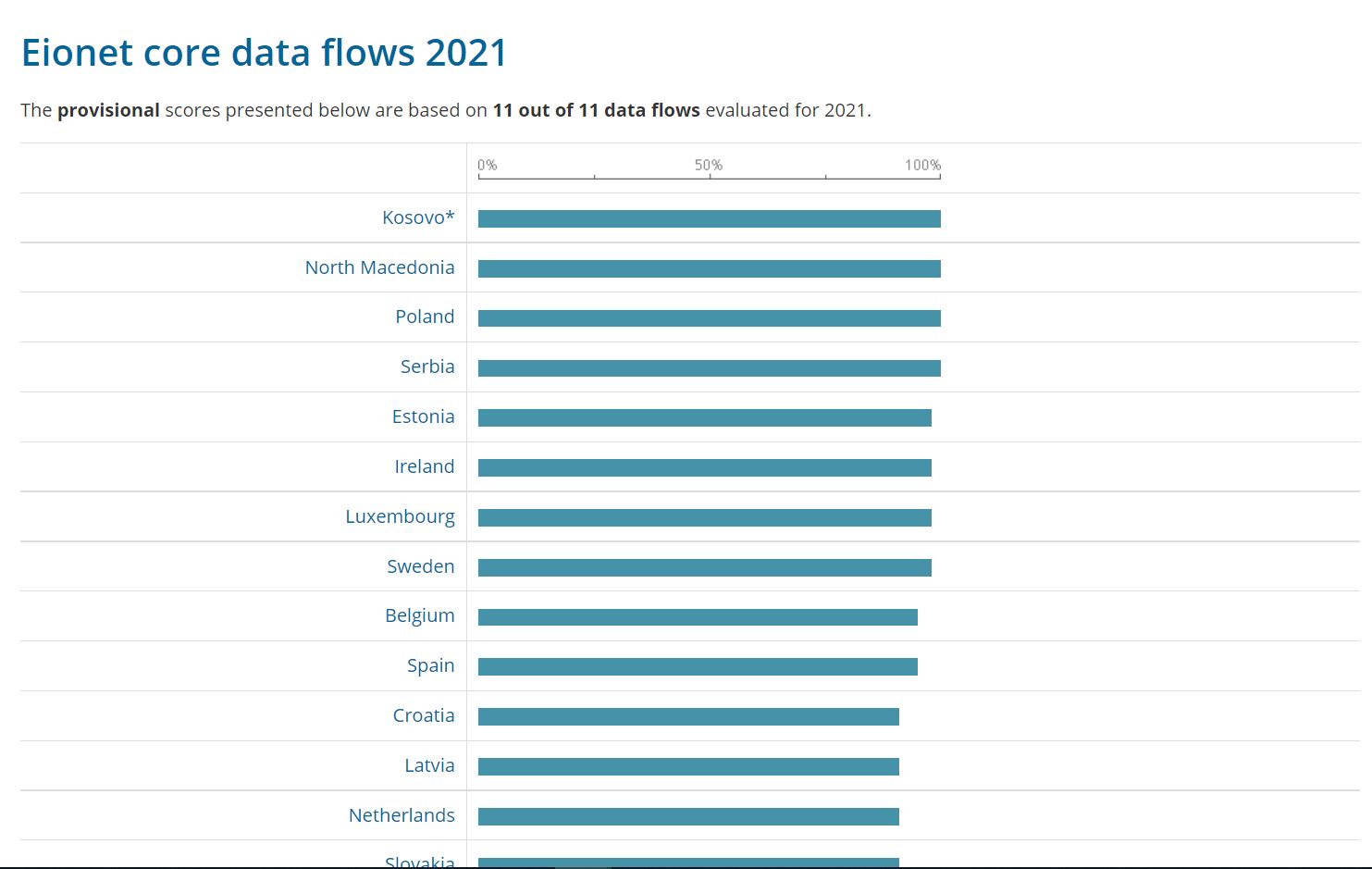Click the Estonia link
This screenshot has height=869, width=1372.
(423, 416)
